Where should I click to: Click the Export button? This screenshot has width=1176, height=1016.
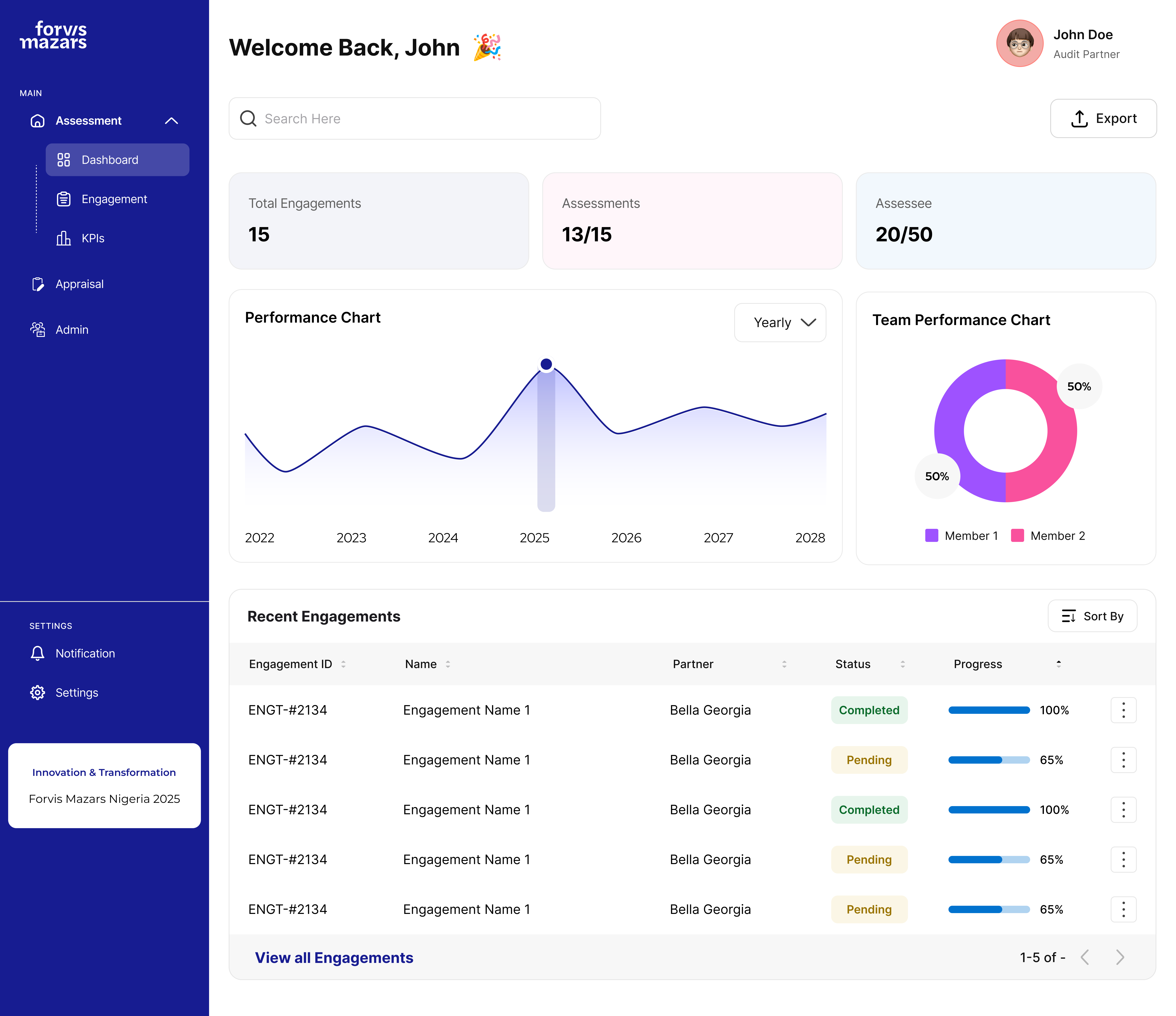pyautogui.click(x=1103, y=119)
